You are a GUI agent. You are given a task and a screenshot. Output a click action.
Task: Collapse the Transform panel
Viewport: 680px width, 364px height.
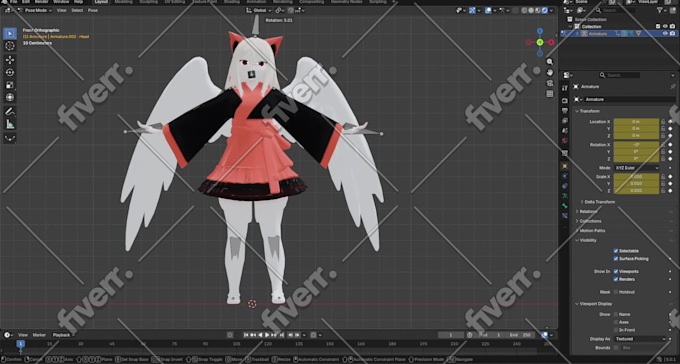(x=588, y=111)
